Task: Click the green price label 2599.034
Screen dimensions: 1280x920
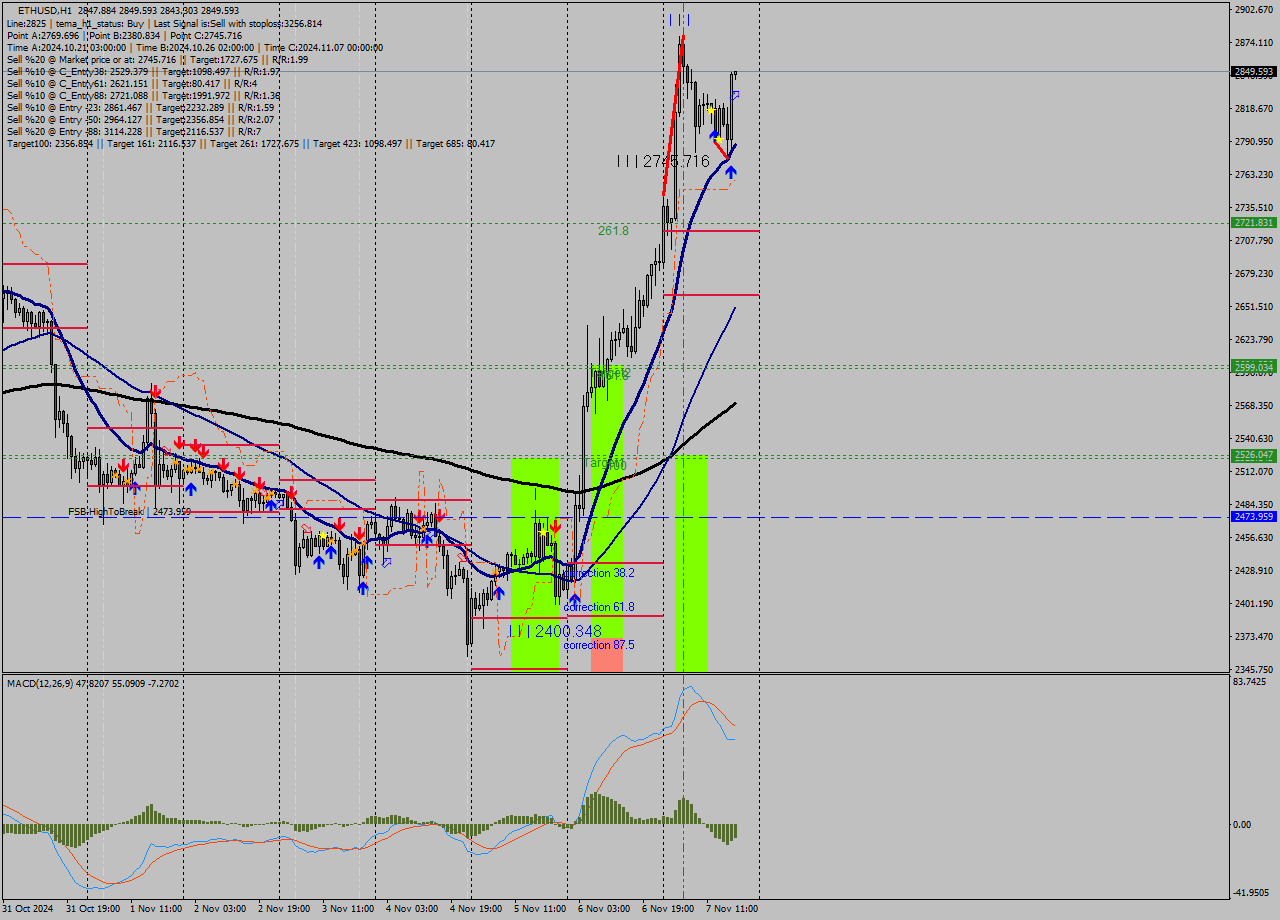Action: (1253, 367)
